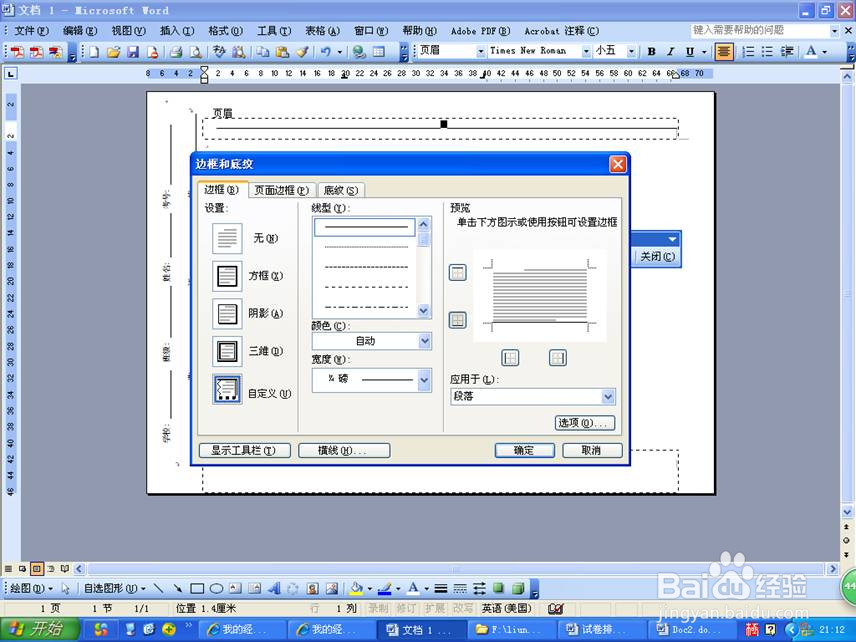The width and height of the screenshot is (856, 642).
Task: Open the Times New Roman font dropdown
Action: point(586,51)
